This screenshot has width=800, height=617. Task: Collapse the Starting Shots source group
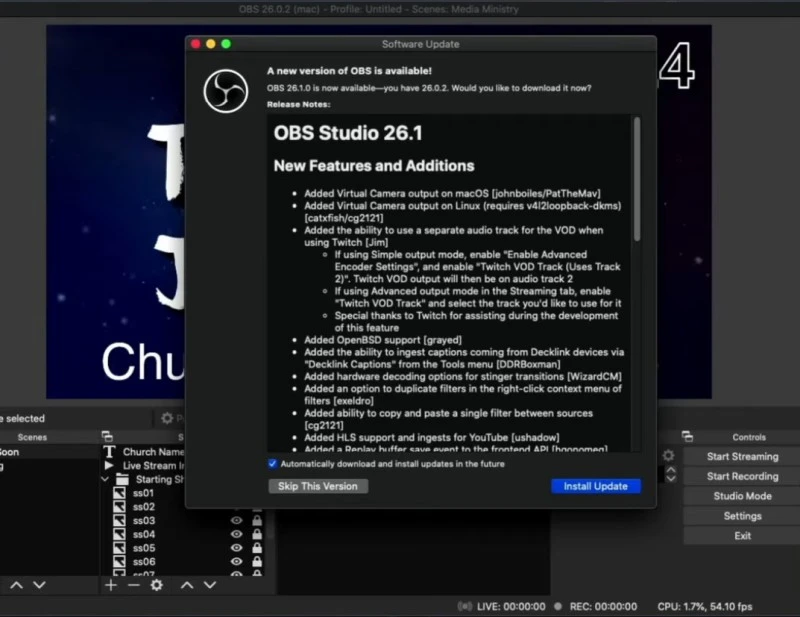(x=105, y=479)
